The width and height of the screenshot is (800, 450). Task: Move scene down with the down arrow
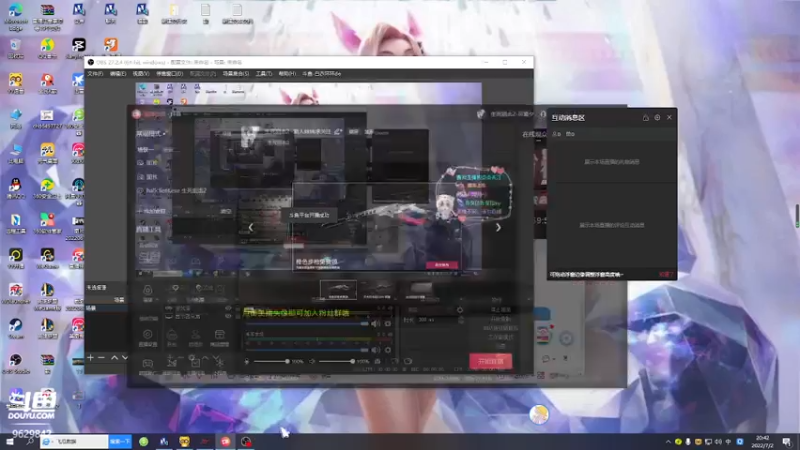point(124,358)
